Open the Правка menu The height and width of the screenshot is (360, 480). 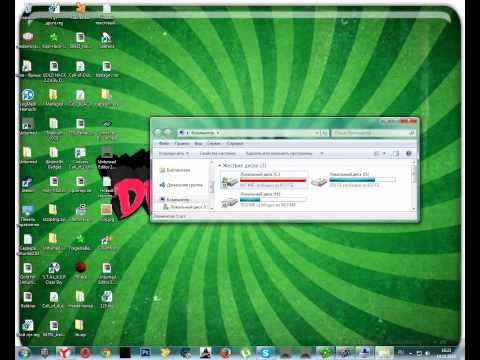coord(182,143)
